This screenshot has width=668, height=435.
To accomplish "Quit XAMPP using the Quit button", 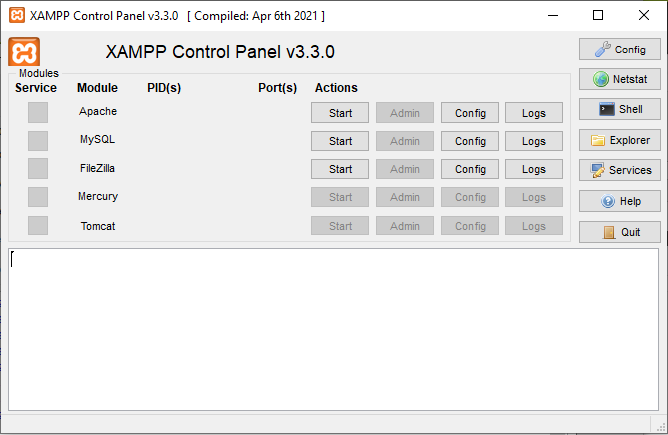I will pyautogui.click(x=619, y=232).
